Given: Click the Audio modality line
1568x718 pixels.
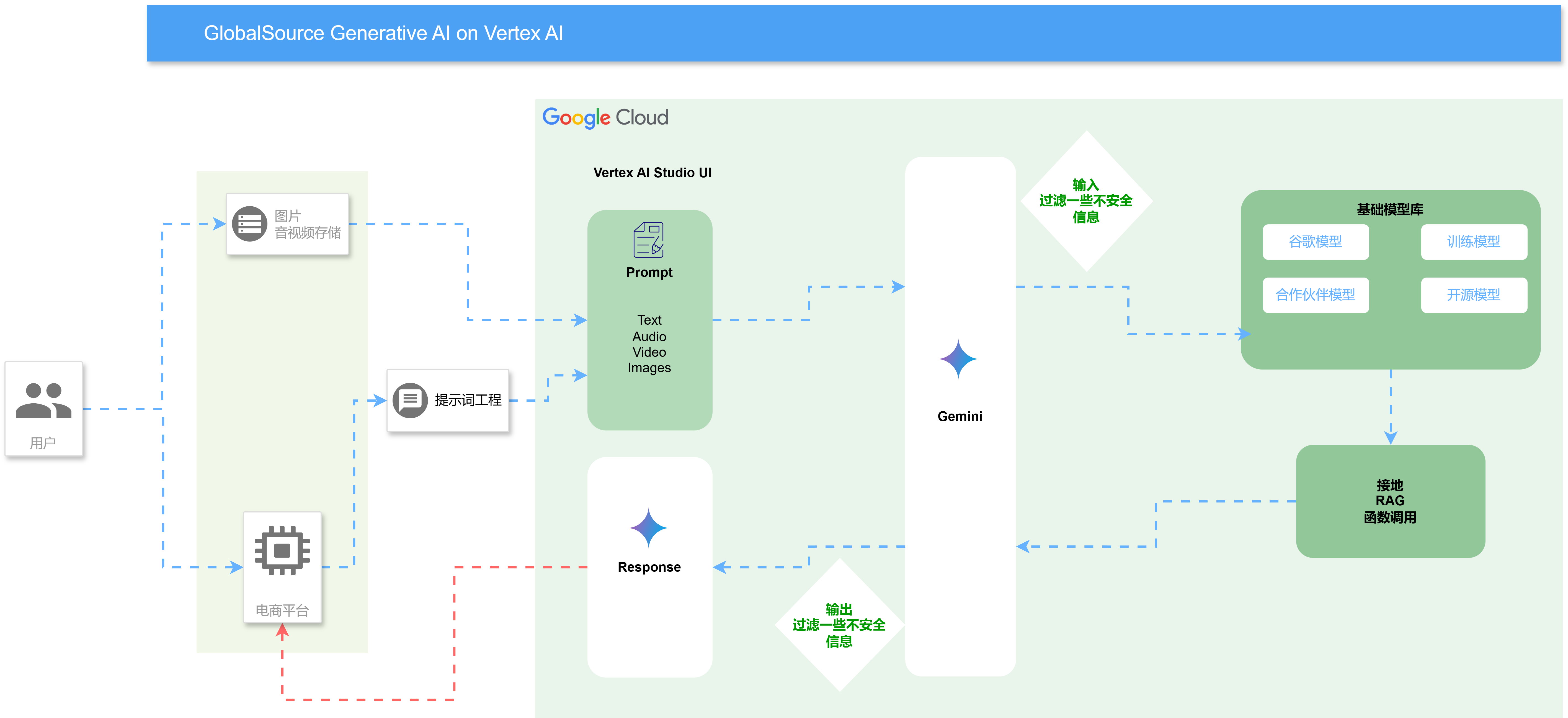Looking at the screenshot, I should click(x=649, y=336).
